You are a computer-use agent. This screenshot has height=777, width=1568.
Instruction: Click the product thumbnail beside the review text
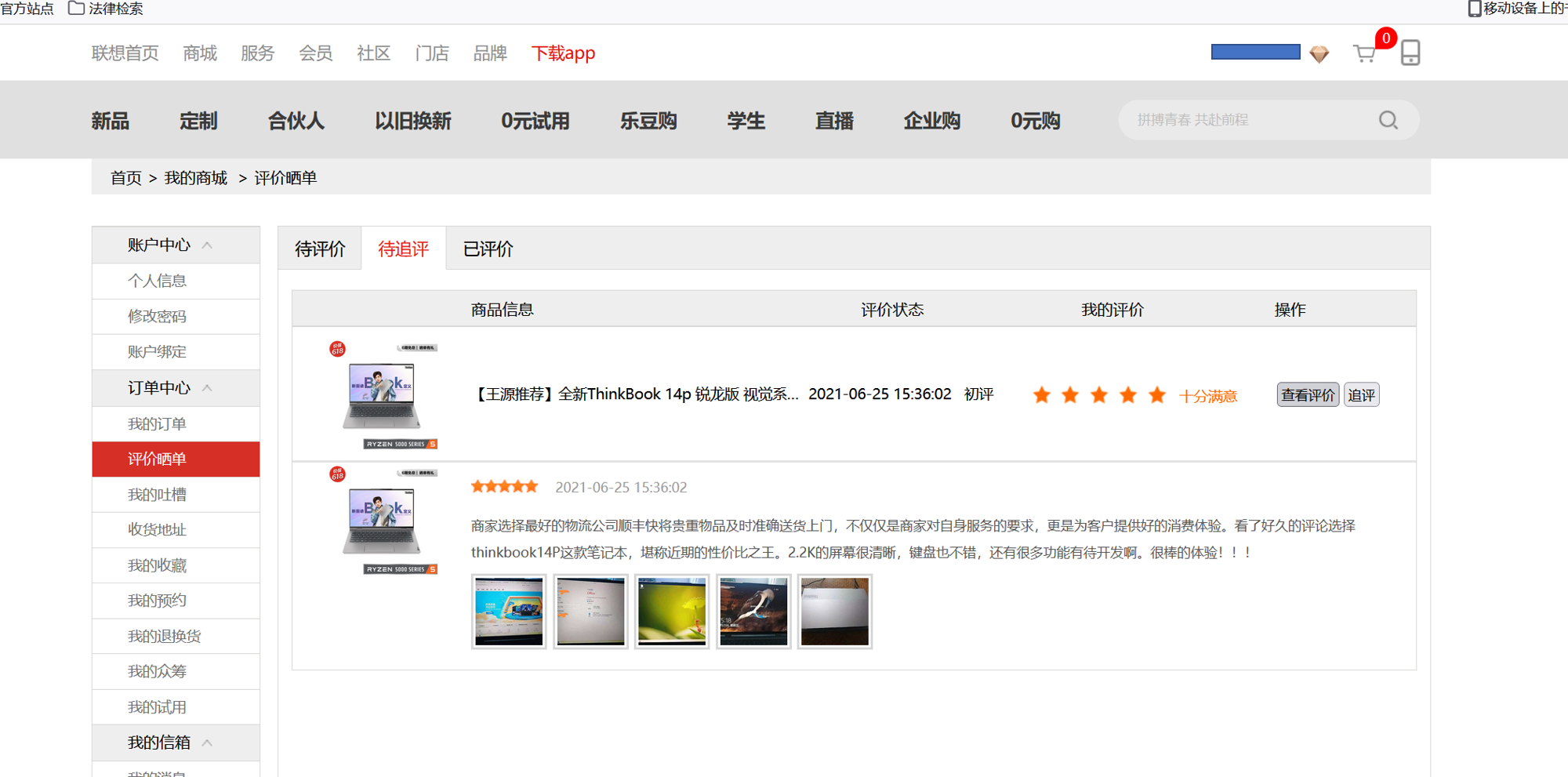383,521
